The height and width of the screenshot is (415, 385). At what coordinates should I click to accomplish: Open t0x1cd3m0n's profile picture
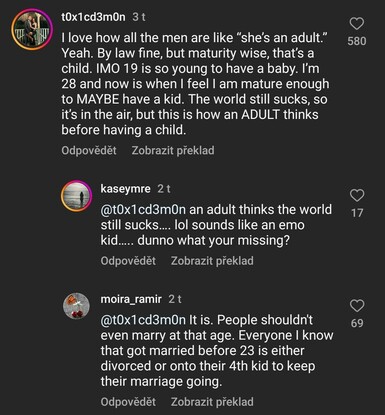(32, 29)
